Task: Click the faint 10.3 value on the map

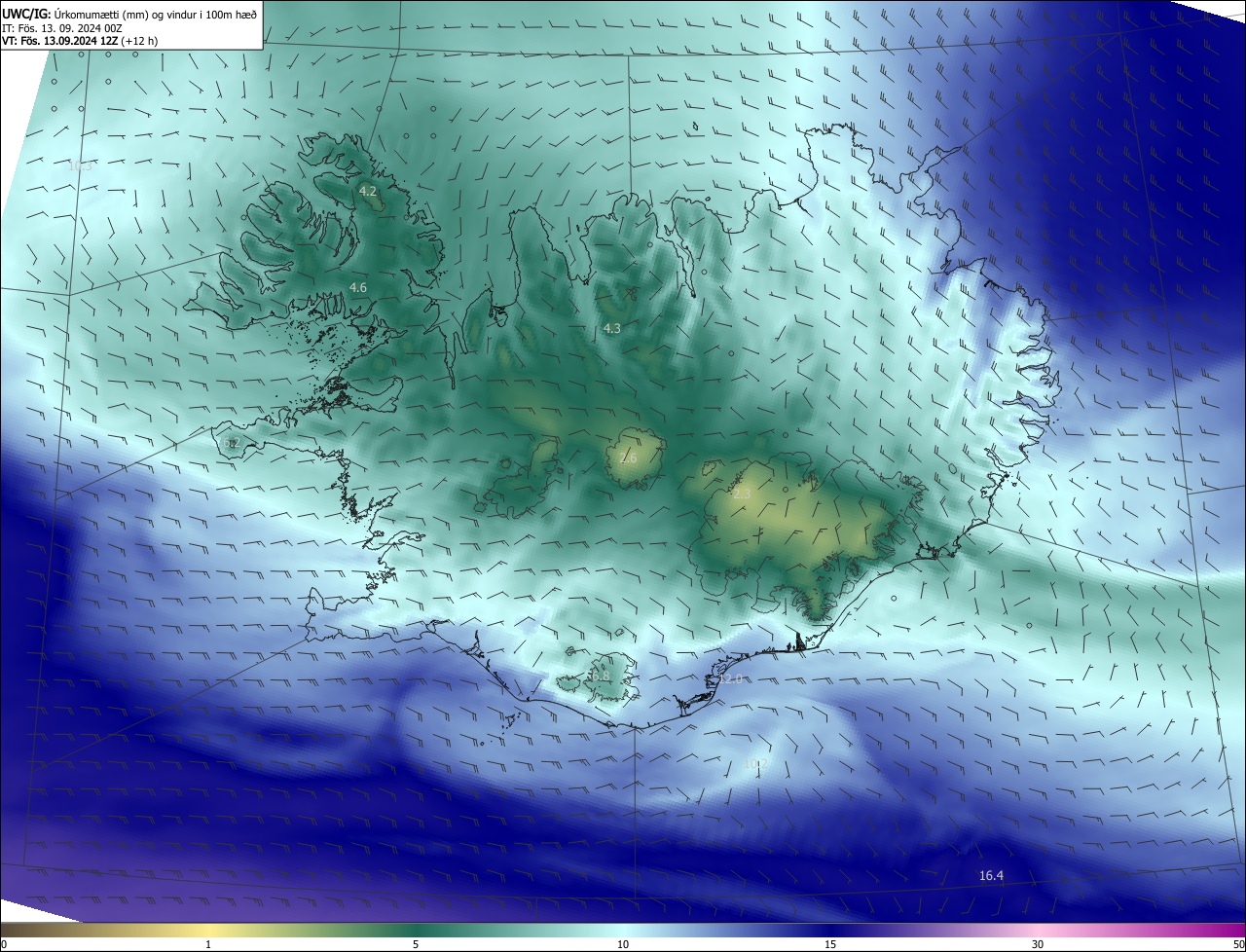Action: [x=80, y=165]
